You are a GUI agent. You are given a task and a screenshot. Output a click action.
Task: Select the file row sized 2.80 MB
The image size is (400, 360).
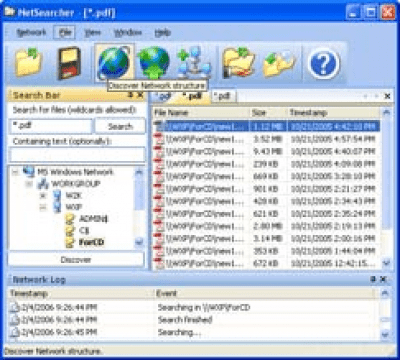tap(266, 226)
